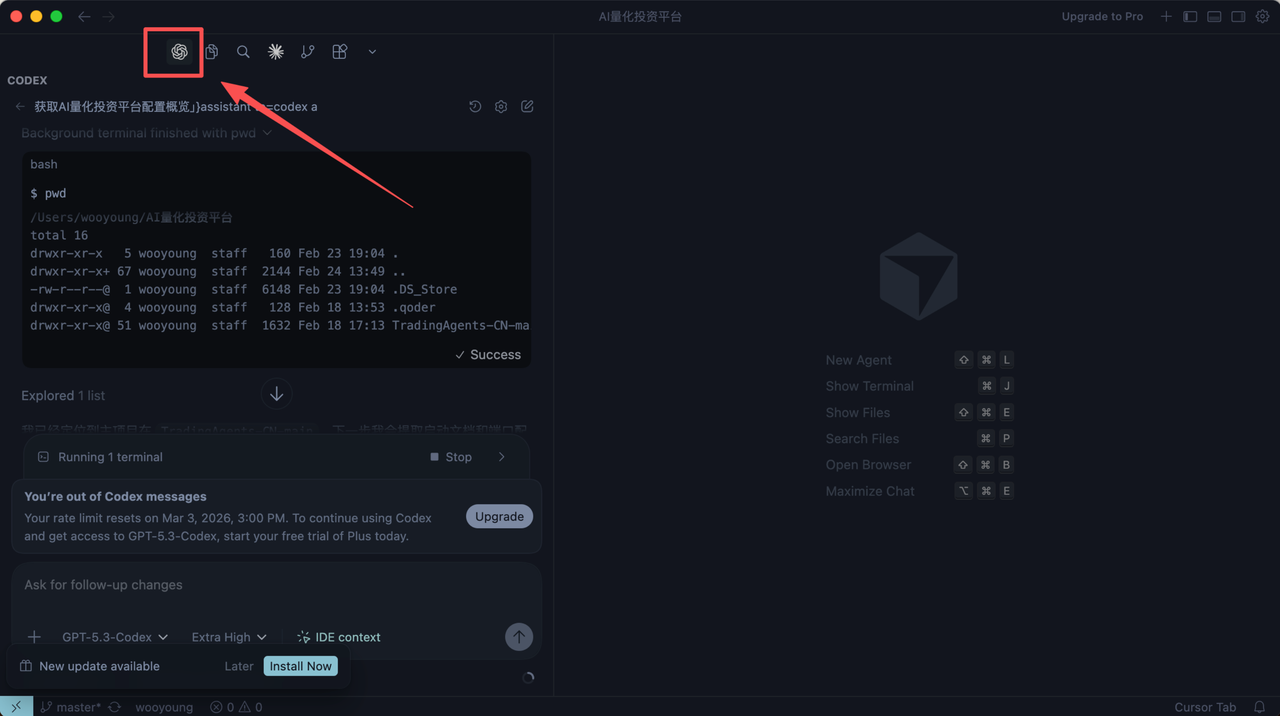Open errors and warnings counter
Screen dimensions: 1280x716
point(236,707)
